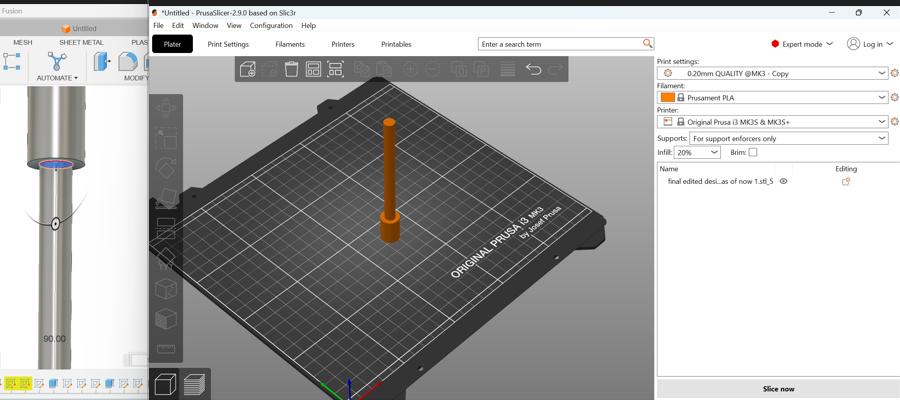Open the Infill percentage dropdown
Viewport: 900px width, 400px height.
point(697,152)
